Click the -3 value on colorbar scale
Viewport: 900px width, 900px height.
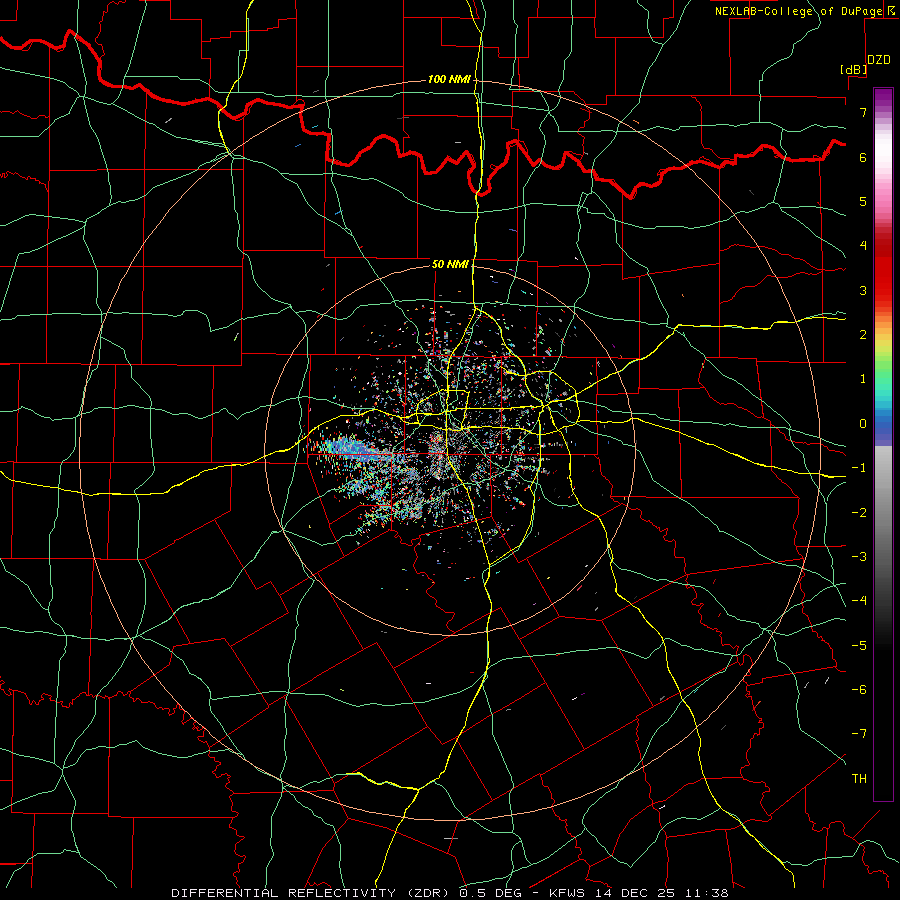859,557
